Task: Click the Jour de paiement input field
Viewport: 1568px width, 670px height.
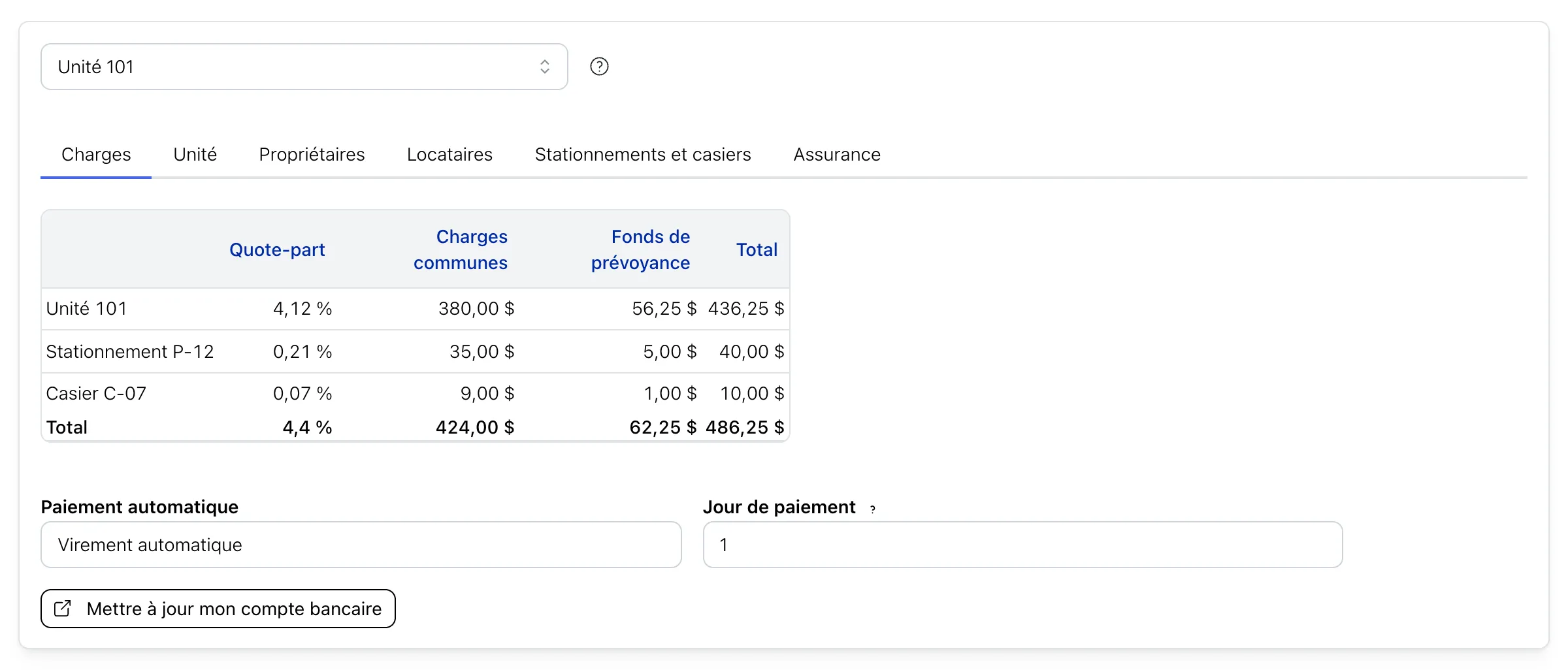Action: (x=1022, y=545)
